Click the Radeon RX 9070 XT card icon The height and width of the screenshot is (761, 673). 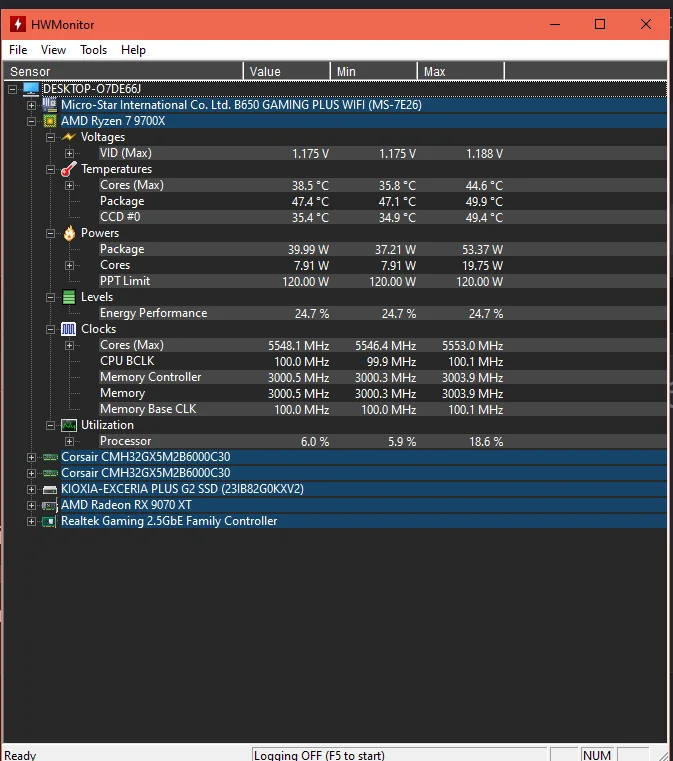click(50, 506)
